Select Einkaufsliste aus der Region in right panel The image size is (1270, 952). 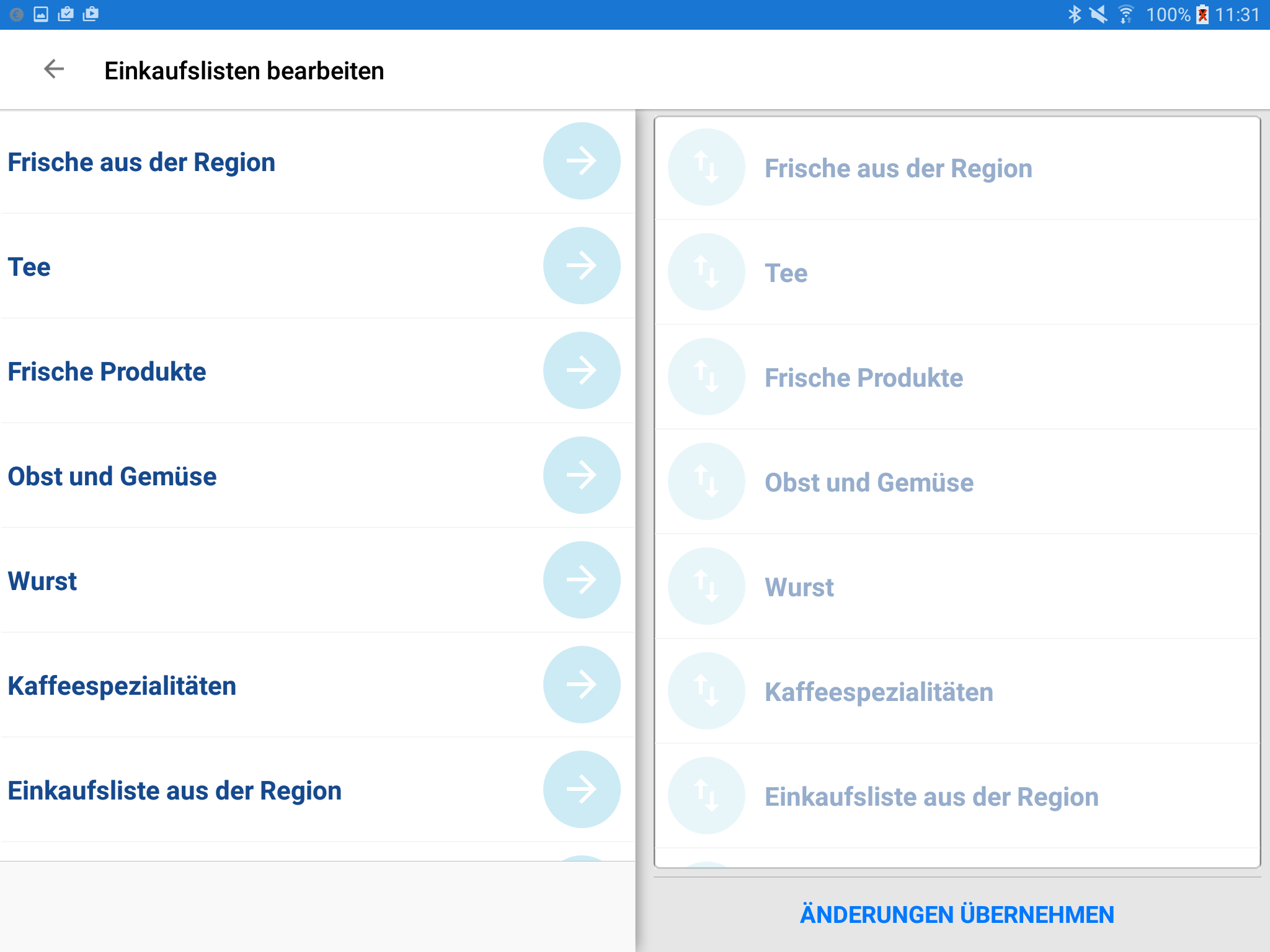point(931,797)
